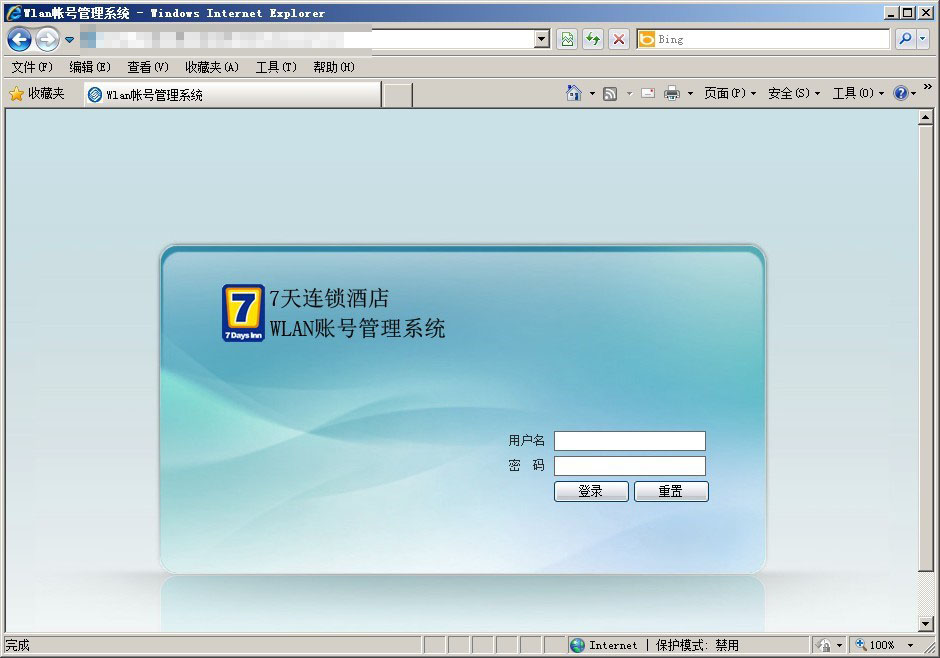
Task: Click the 用户名 username input field
Action: 630,441
